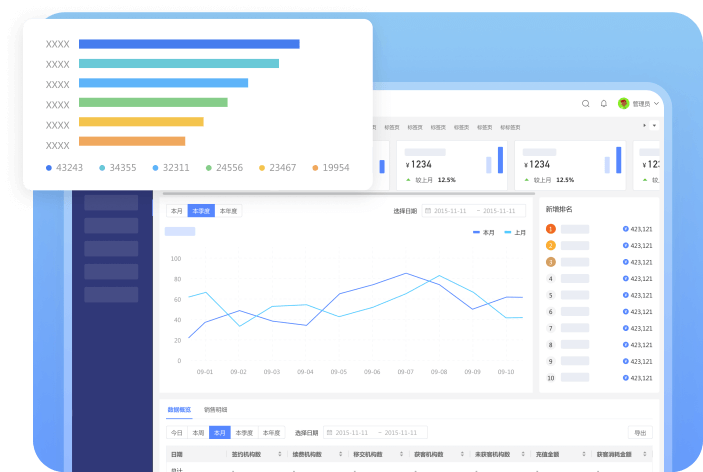Expand the 管理员 user dropdown
Viewport: 703px width, 472px height.
(656, 104)
